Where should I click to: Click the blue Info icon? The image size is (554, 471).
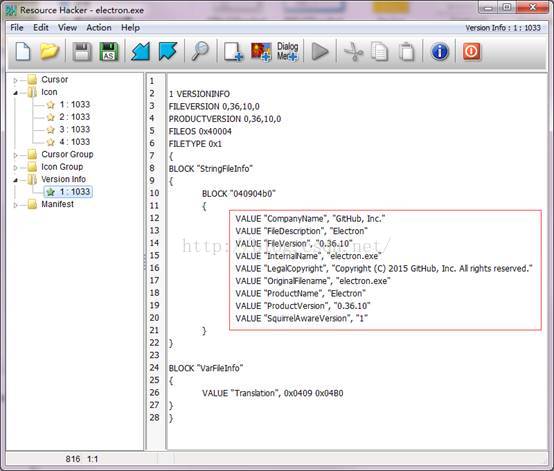coord(440,52)
